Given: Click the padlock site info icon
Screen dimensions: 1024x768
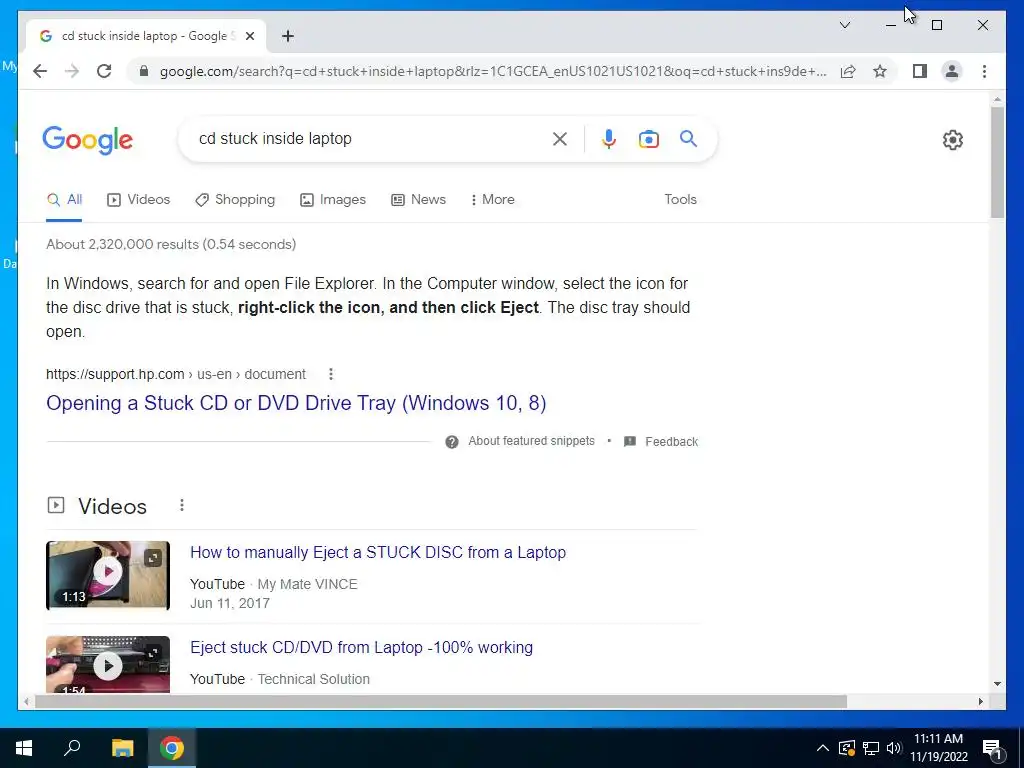Looking at the screenshot, I should [144, 71].
